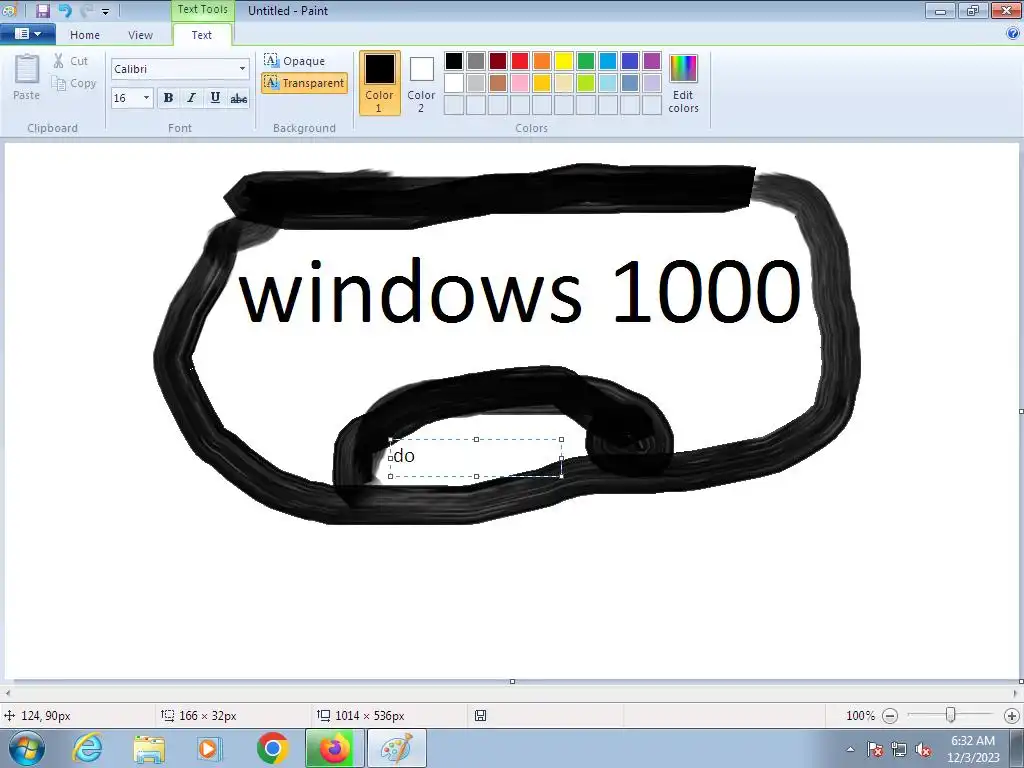Open the Paint file menu button
The image size is (1024, 768).
[28, 34]
